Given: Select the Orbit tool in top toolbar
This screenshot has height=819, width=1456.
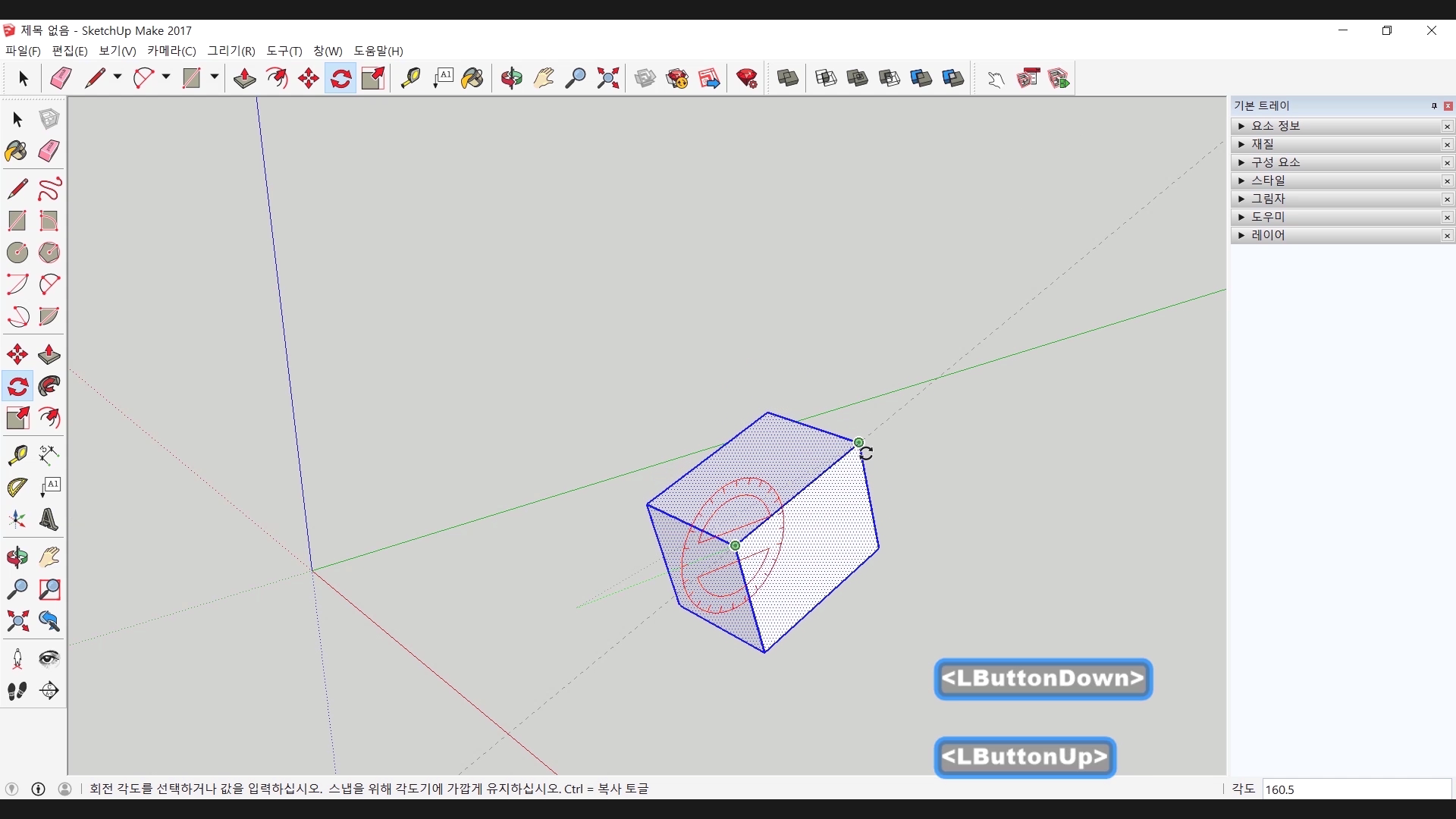Looking at the screenshot, I should pyautogui.click(x=512, y=78).
